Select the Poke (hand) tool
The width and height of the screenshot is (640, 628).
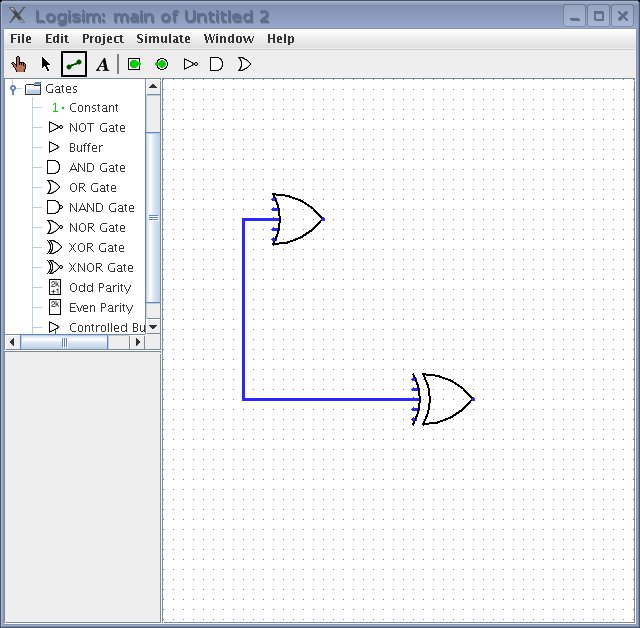(x=19, y=64)
